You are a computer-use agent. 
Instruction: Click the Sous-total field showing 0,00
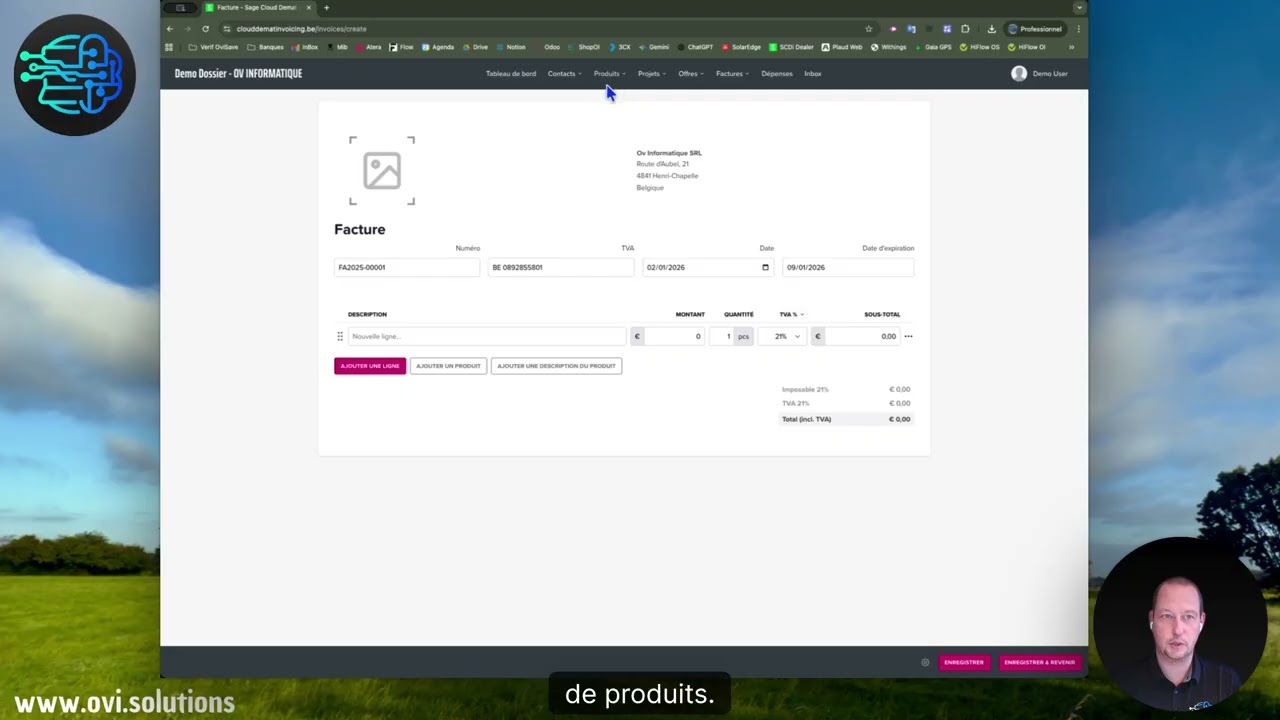[x=861, y=336]
